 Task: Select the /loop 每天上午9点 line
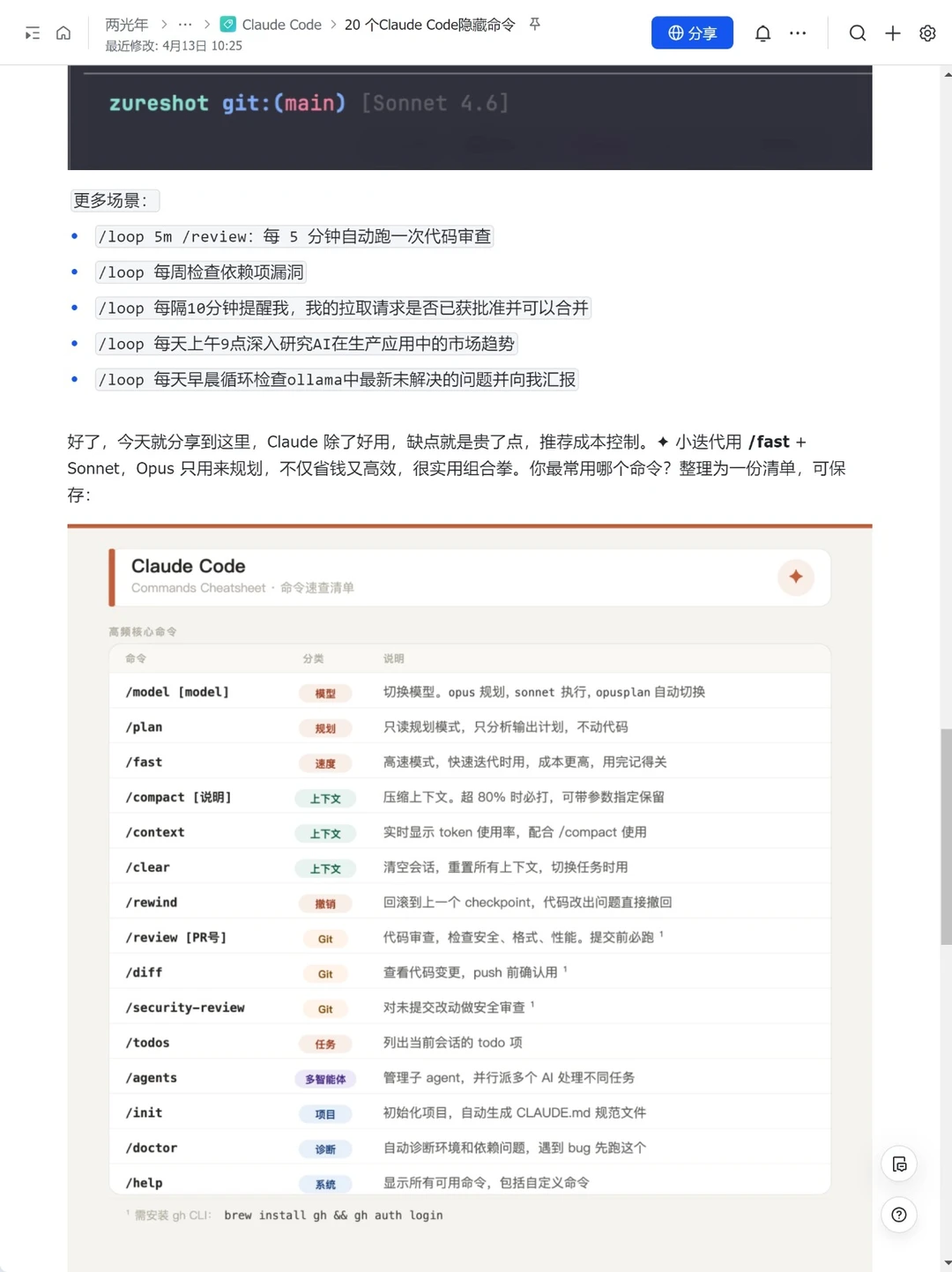[306, 344]
